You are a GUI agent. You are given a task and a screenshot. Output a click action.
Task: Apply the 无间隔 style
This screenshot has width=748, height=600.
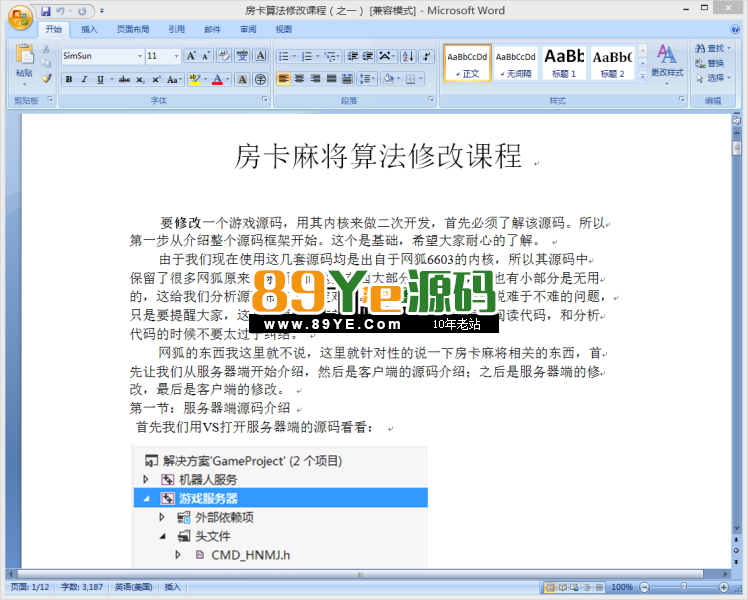[x=515, y=63]
